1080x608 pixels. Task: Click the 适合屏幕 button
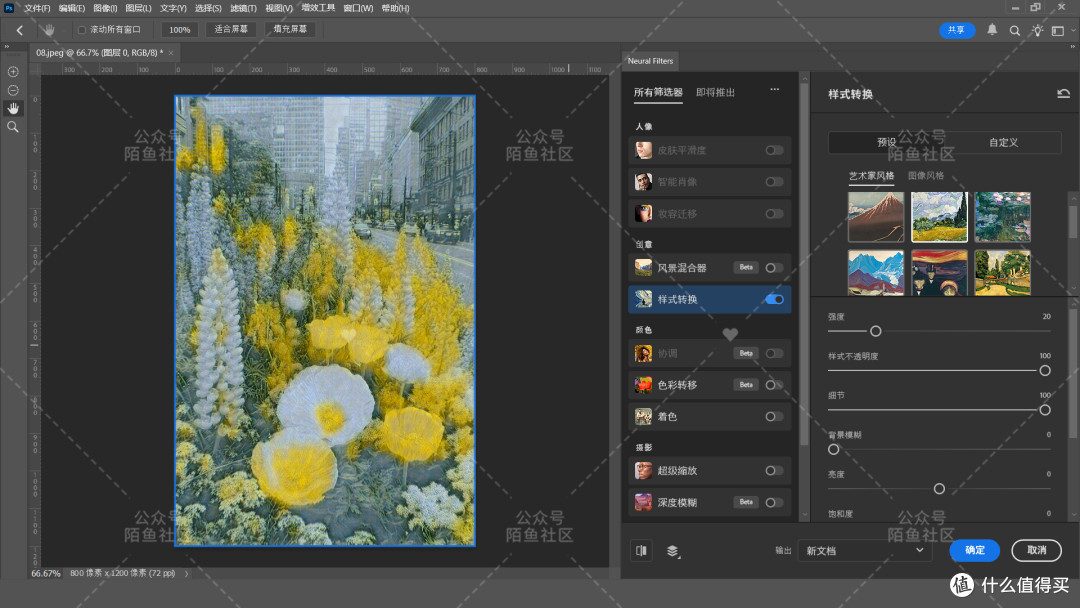pos(231,30)
